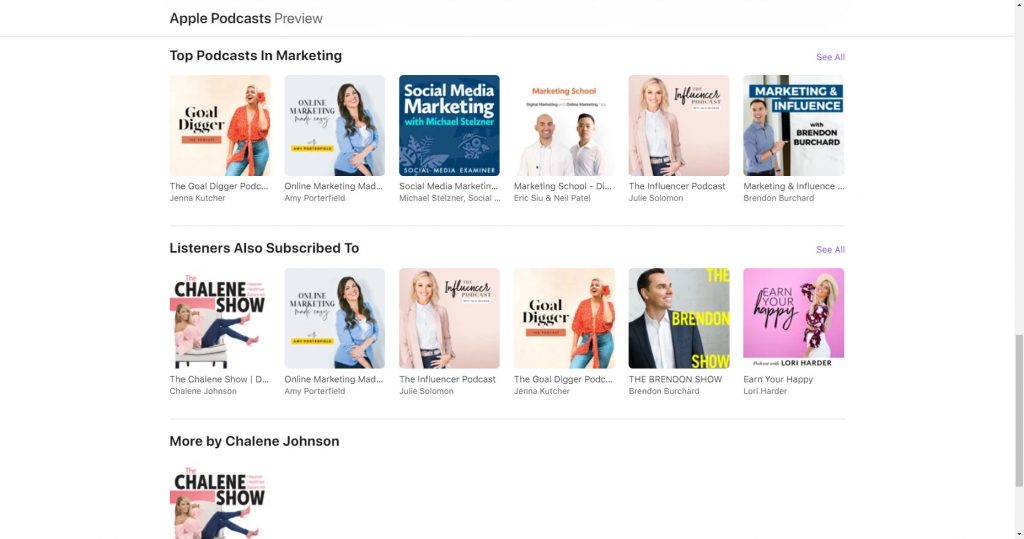This screenshot has height=539, width=1024.
Task: Click author 'Amy Porterfield' in Top Podcasts
Action: click(x=315, y=198)
